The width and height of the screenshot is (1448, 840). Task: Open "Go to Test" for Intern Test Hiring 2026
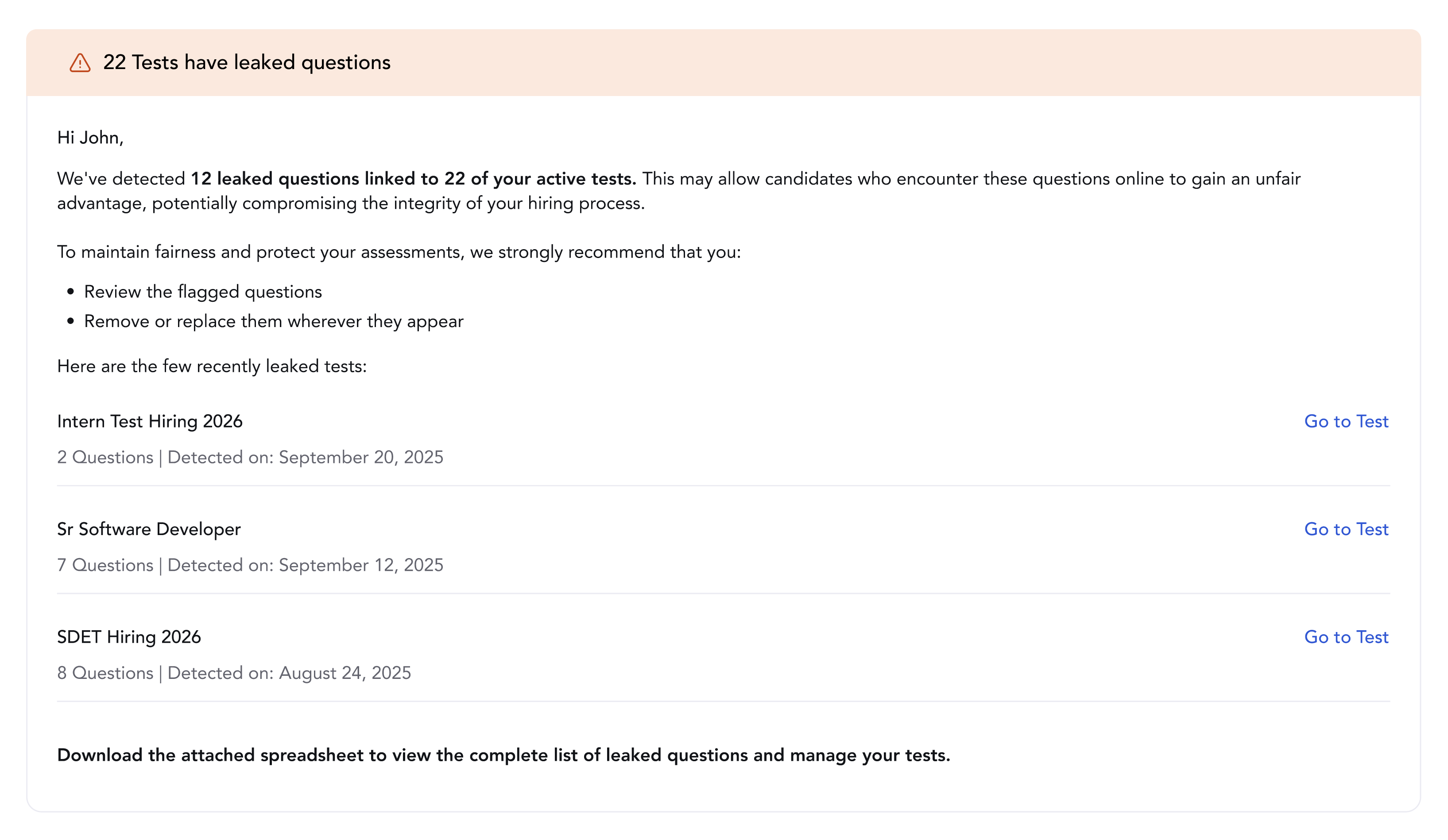[x=1346, y=421]
